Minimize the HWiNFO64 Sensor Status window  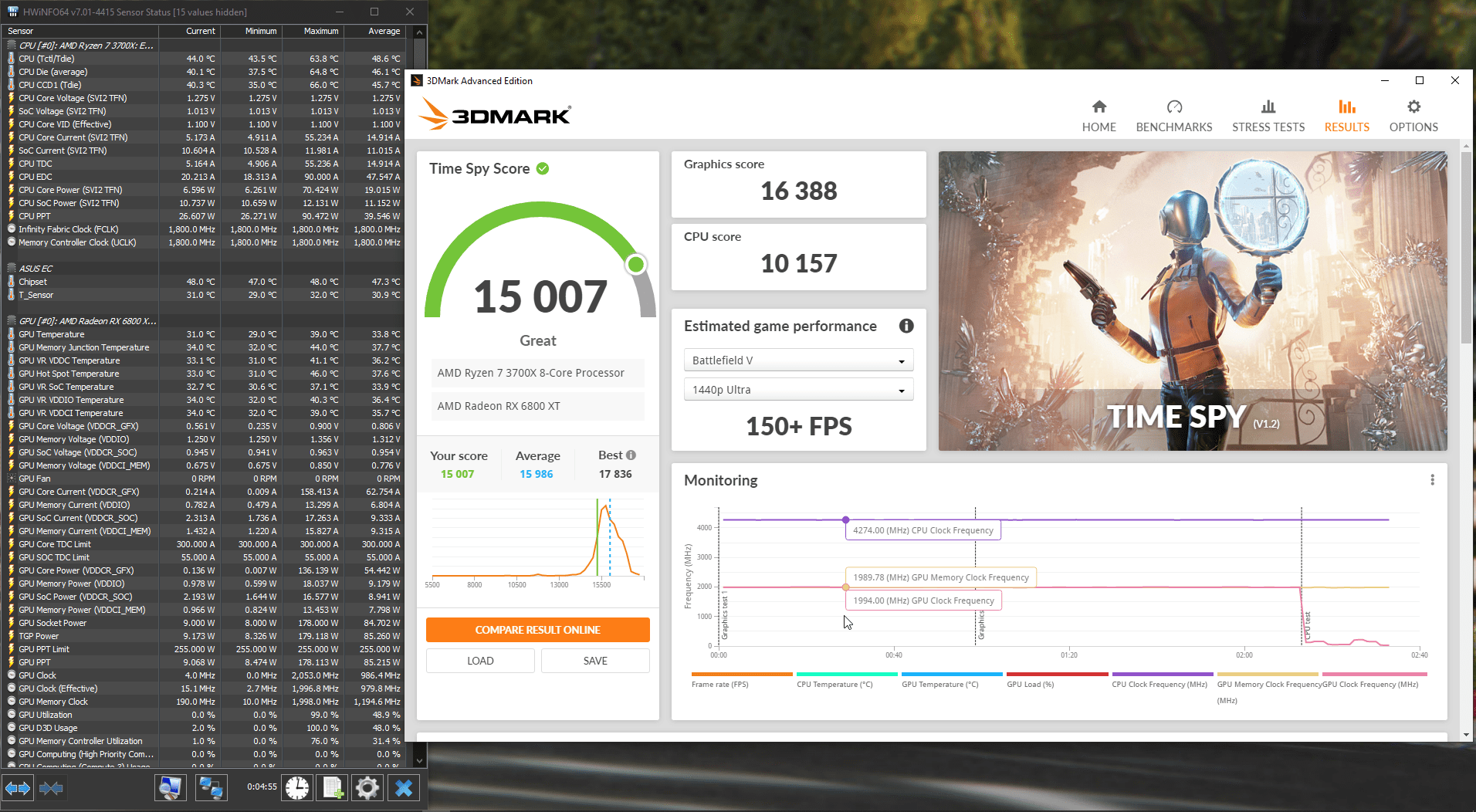(340, 12)
